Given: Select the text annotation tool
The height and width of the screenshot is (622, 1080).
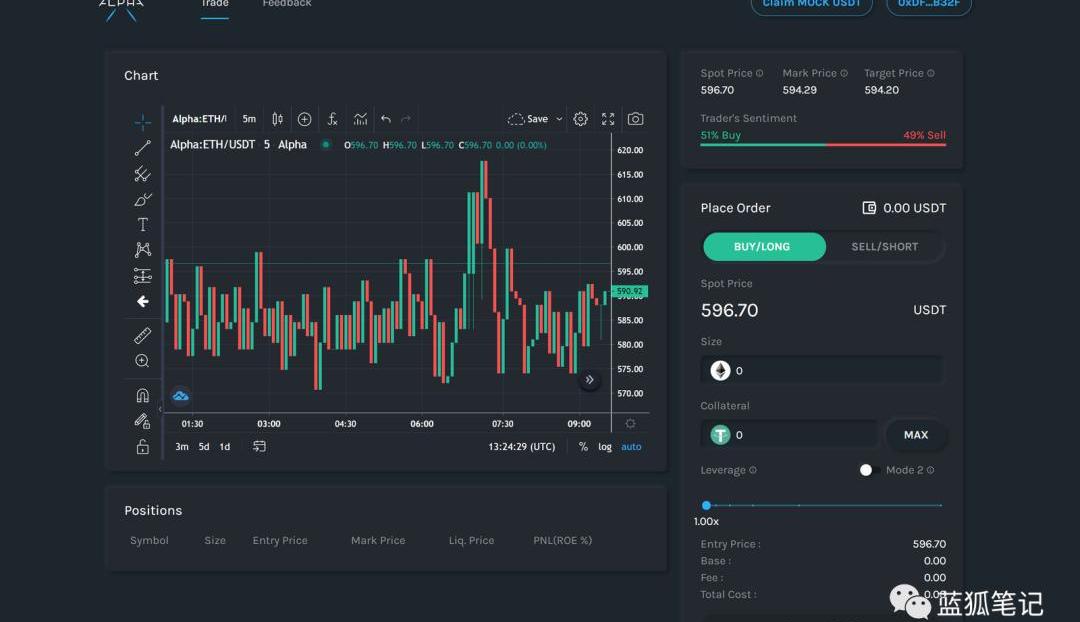Looking at the screenshot, I should [x=143, y=225].
